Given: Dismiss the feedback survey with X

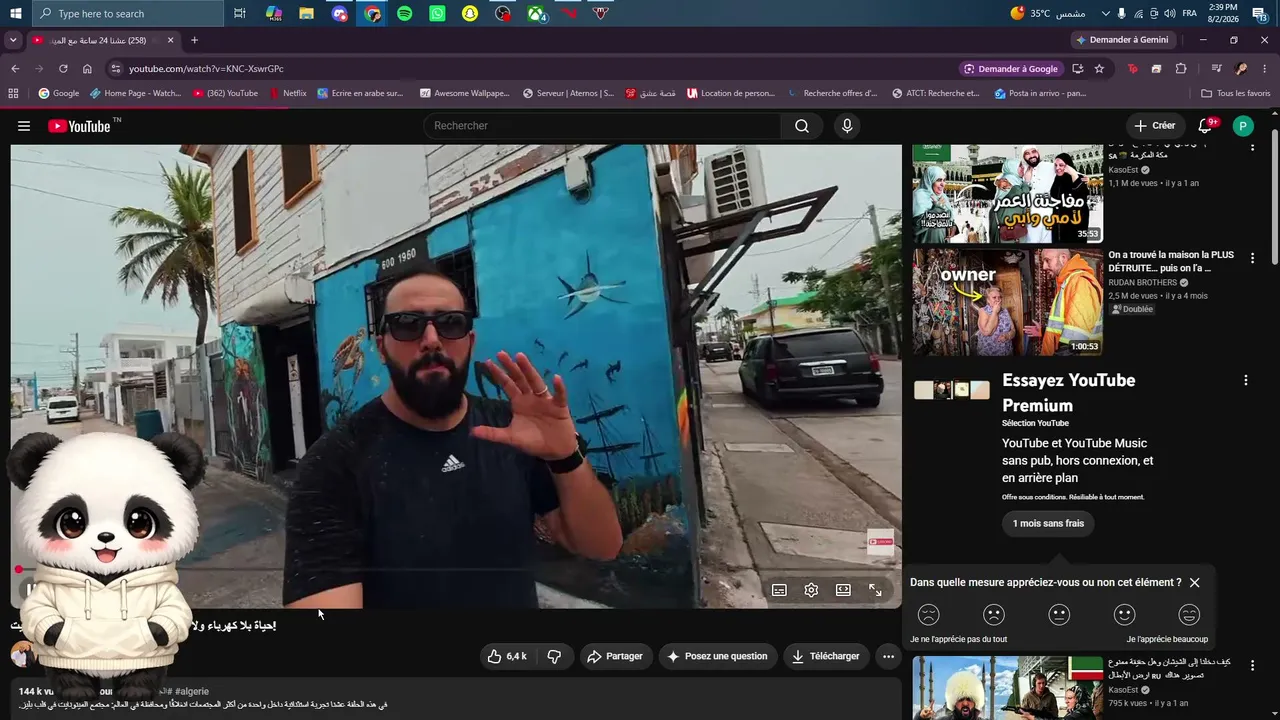Looking at the screenshot, I should click(x=1194, y=583).
